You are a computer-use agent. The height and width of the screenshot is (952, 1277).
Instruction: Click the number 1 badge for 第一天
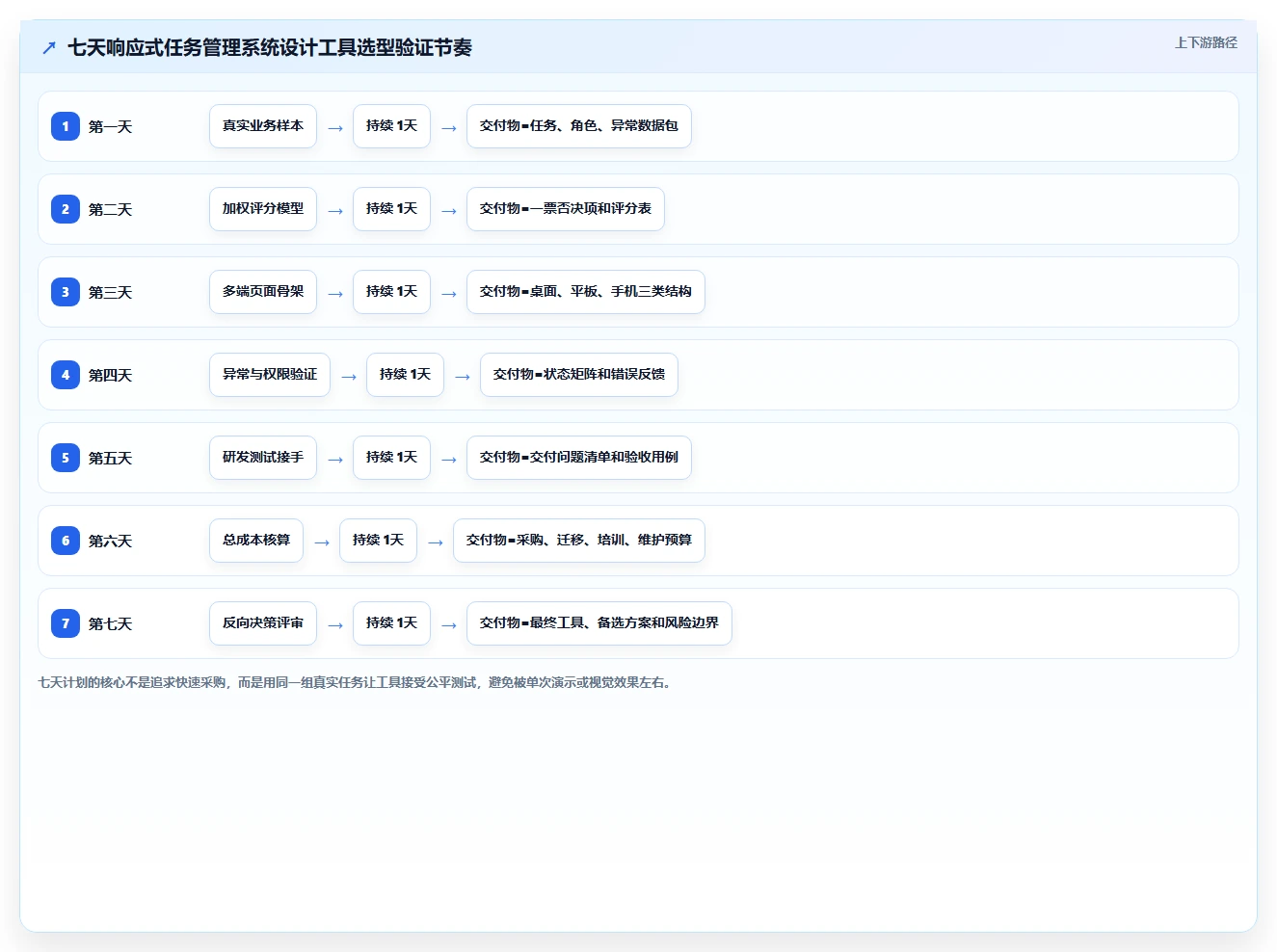[66, 126]
